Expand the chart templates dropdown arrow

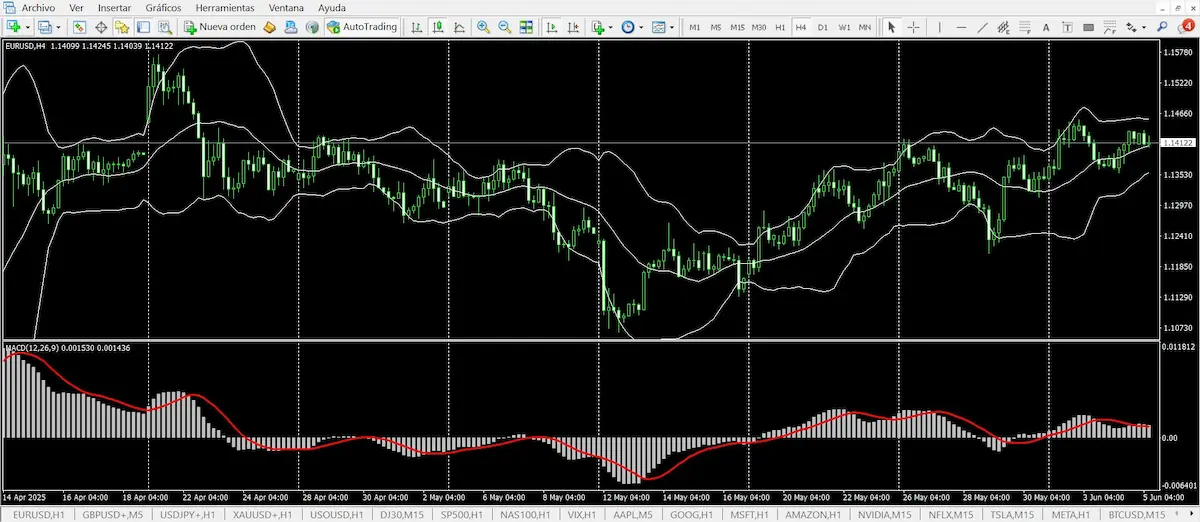(672, 27)
